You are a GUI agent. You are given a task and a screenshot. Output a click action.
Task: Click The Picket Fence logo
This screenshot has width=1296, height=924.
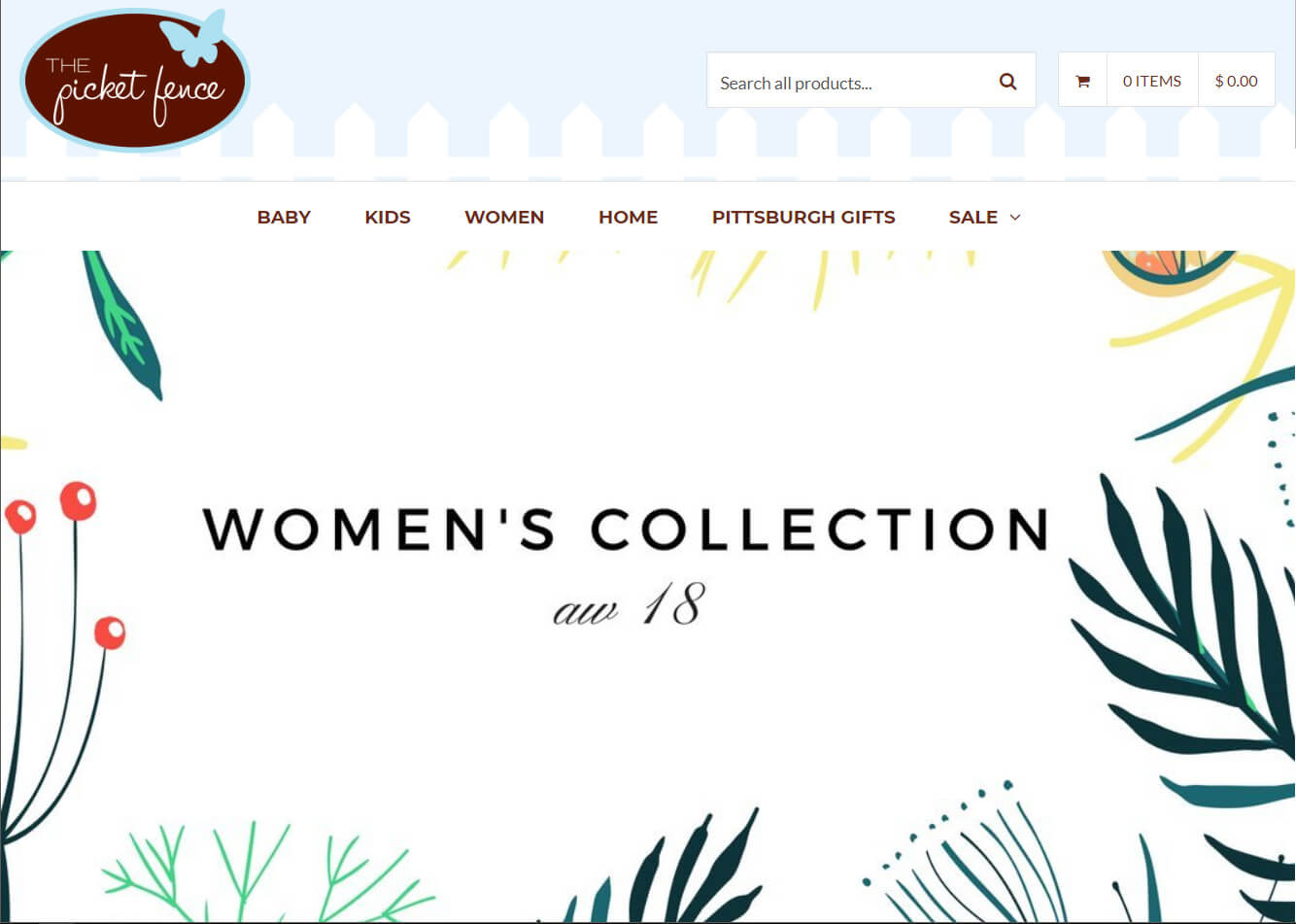[x=135, y=80]
